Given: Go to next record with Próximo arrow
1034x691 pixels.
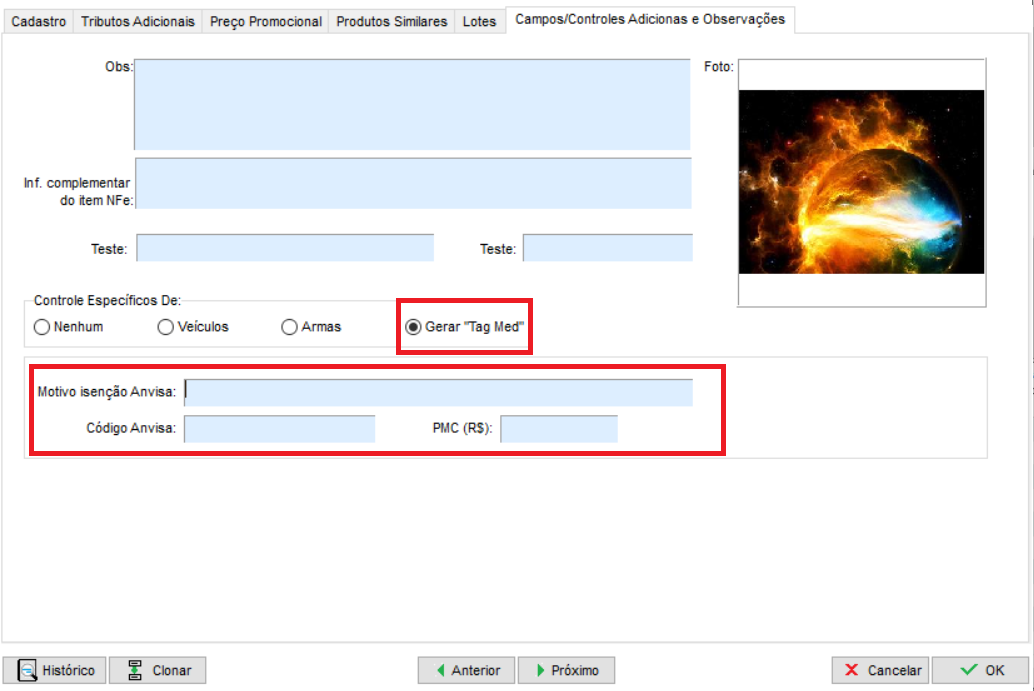Looking at the screenshot, I should pyautogui.click(x=540, y=670).
